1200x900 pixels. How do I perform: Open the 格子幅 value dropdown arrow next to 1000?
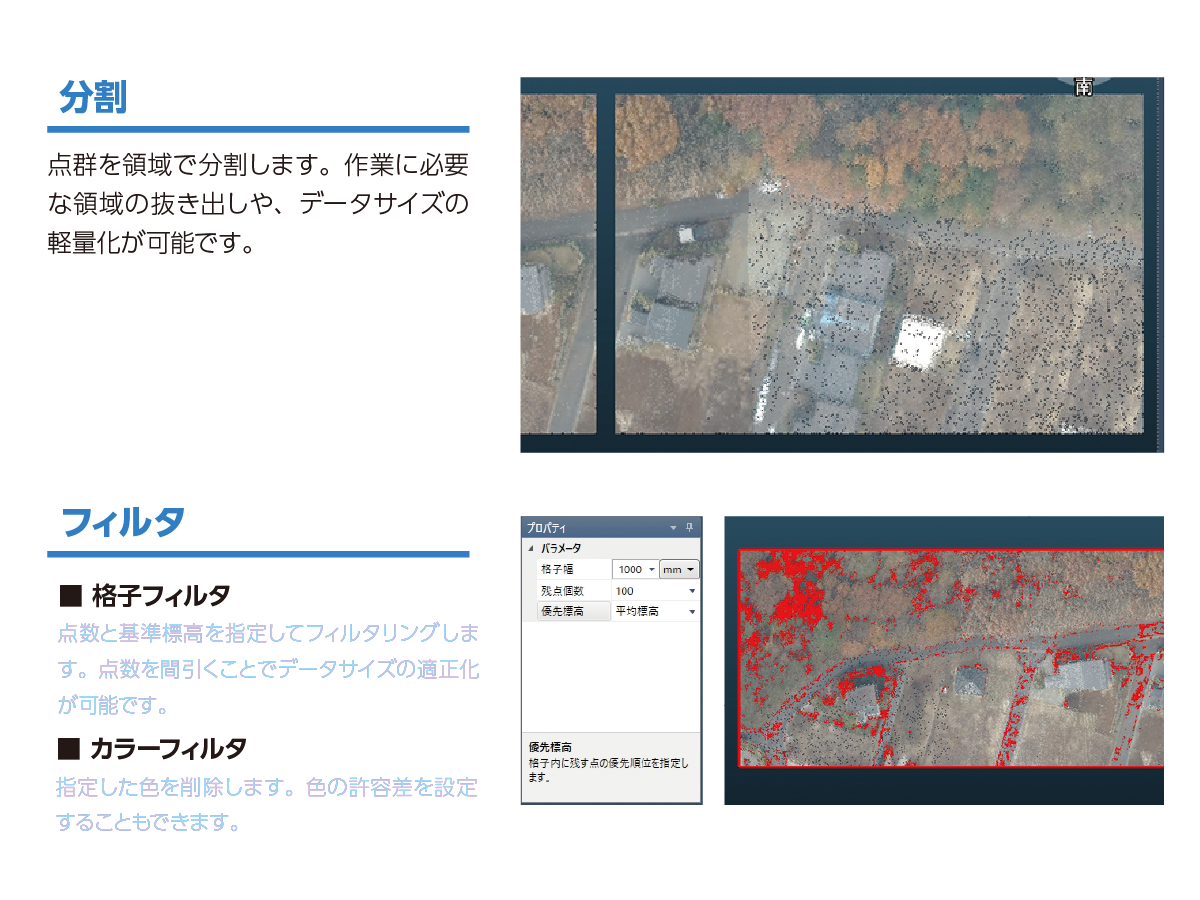coord(652,569)
